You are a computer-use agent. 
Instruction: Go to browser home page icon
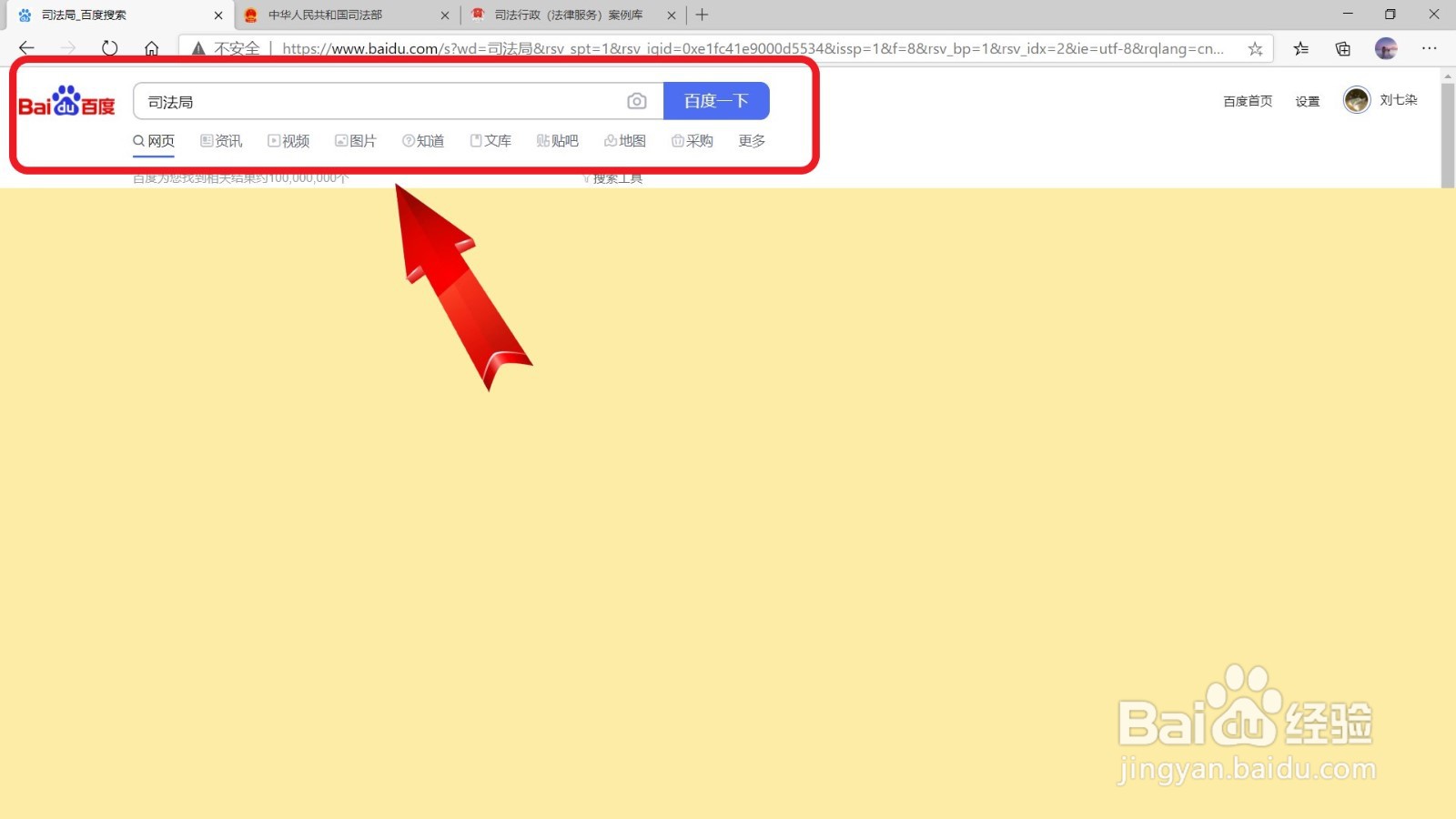152,48
